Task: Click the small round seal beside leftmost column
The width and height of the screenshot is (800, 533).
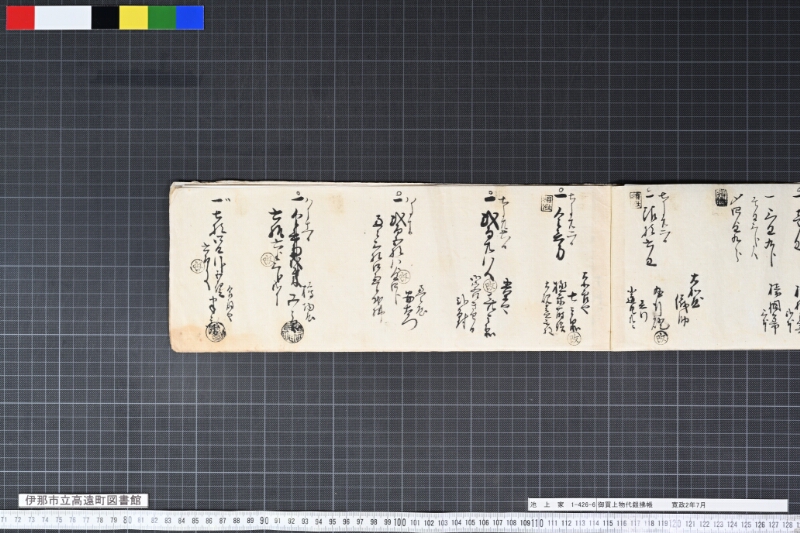Action: tap(197, 266)
